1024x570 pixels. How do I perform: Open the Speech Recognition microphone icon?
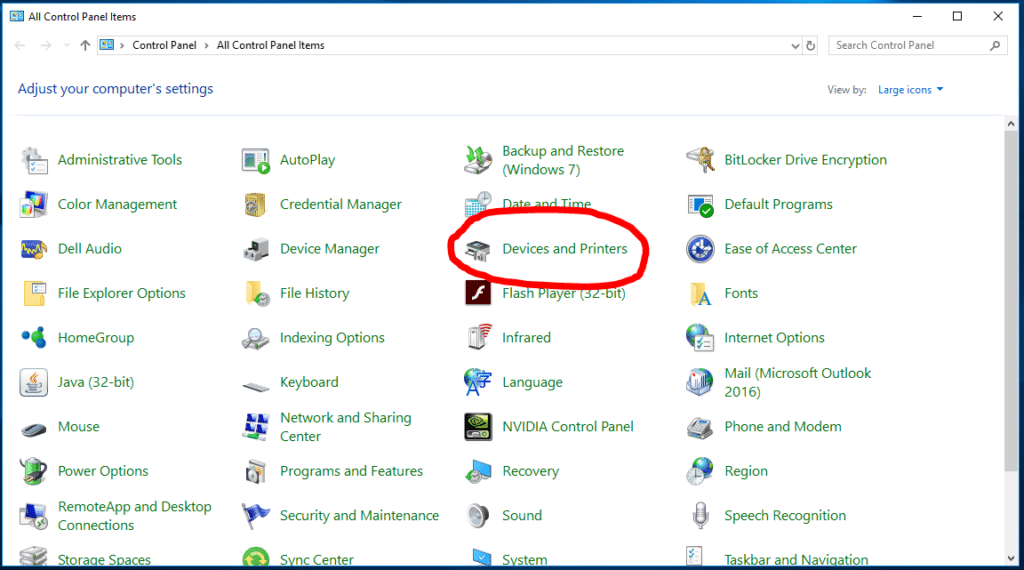pos(701,516)
